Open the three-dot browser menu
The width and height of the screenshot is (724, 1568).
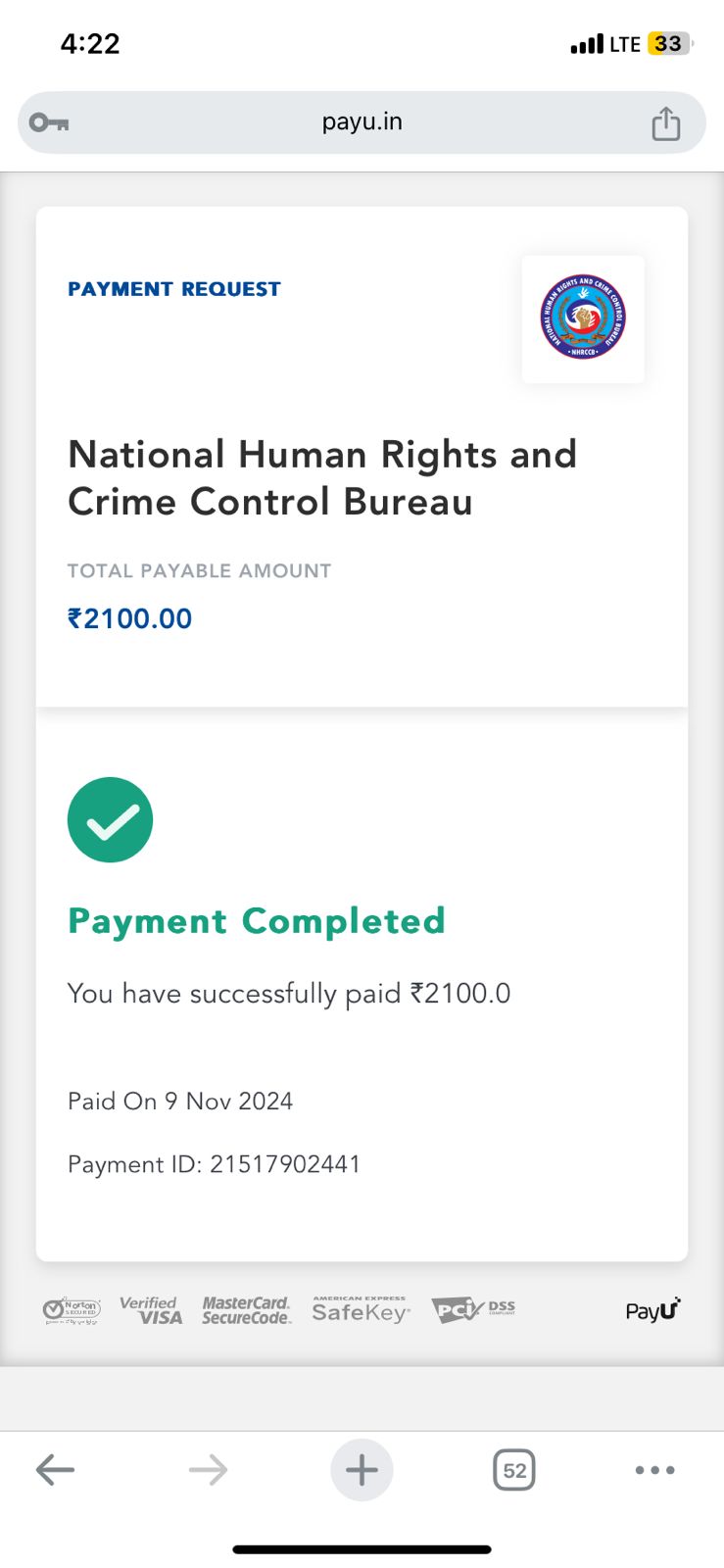(654, 1470)
